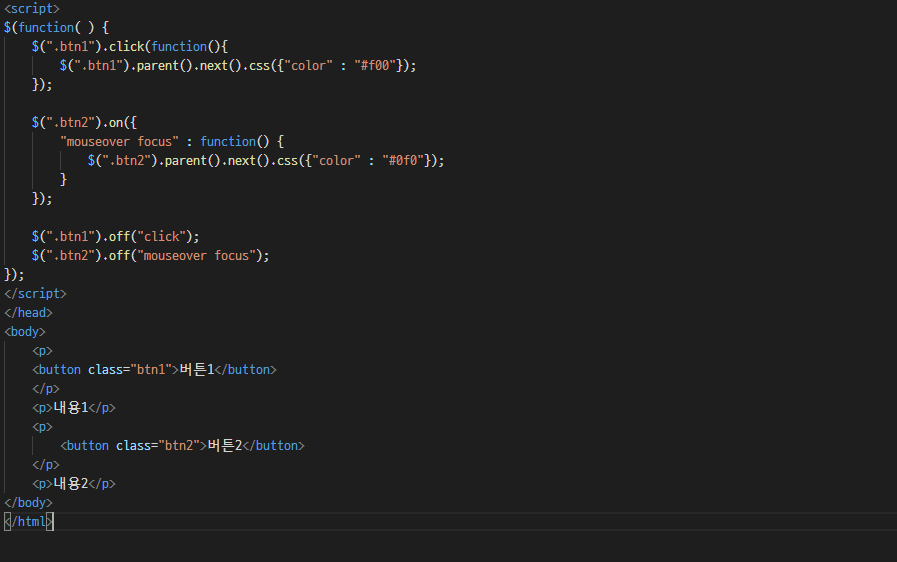The image size is (897, 562).
Task: Click the closing </head> tag
Action: 28,312
